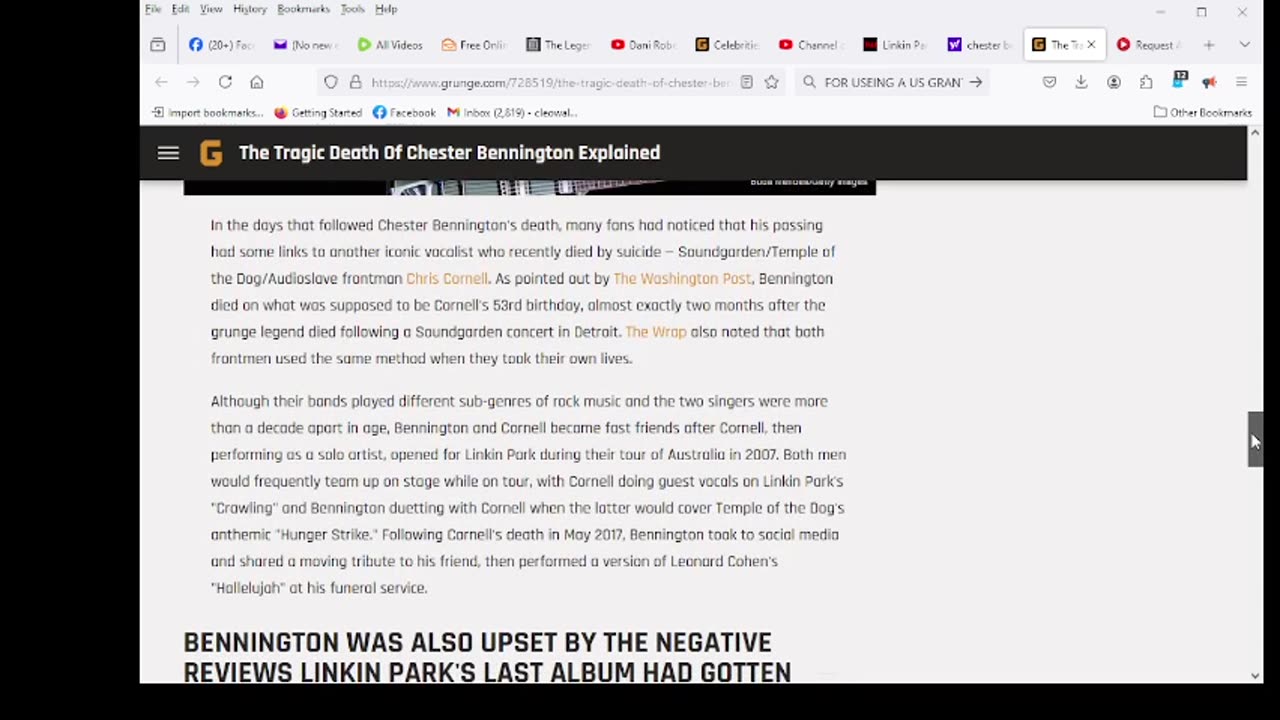Image resolution: width=1280 pixels, height=720 pixels.
Task: Open the Firefox account menu
Action: pyautogui.click(x=1113, y=82)
